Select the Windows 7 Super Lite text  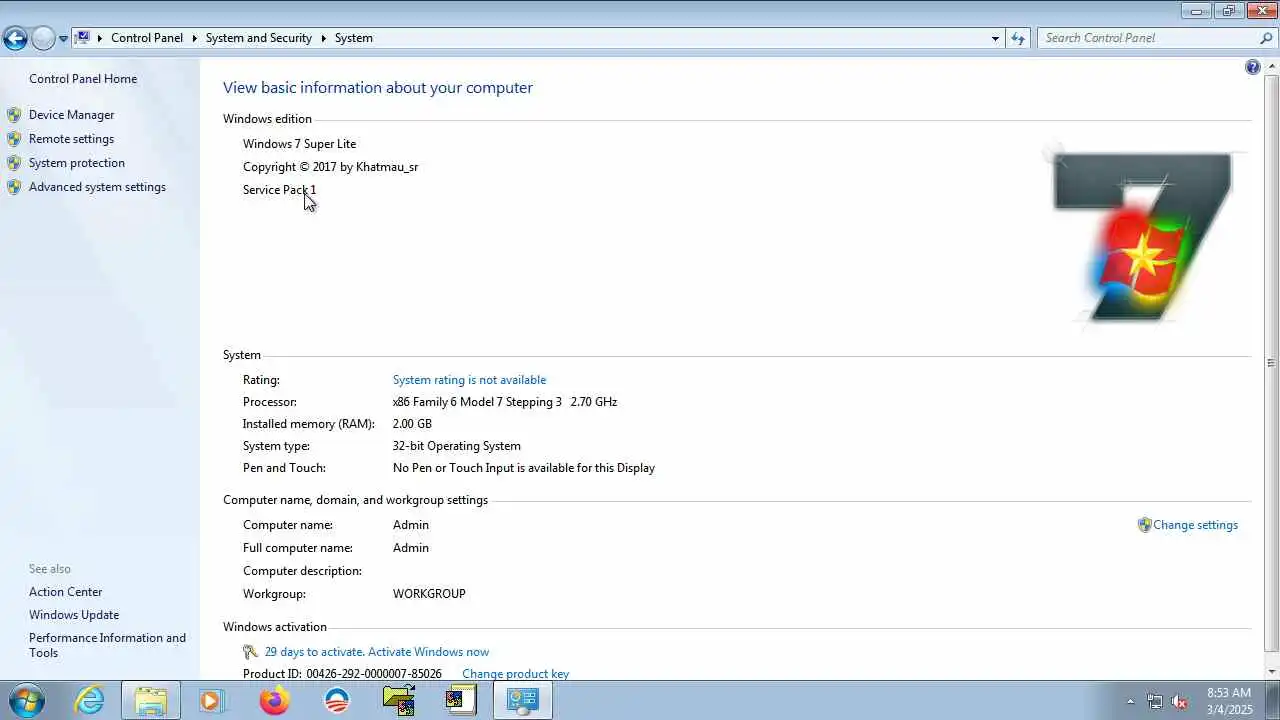(x=299, y=144)
